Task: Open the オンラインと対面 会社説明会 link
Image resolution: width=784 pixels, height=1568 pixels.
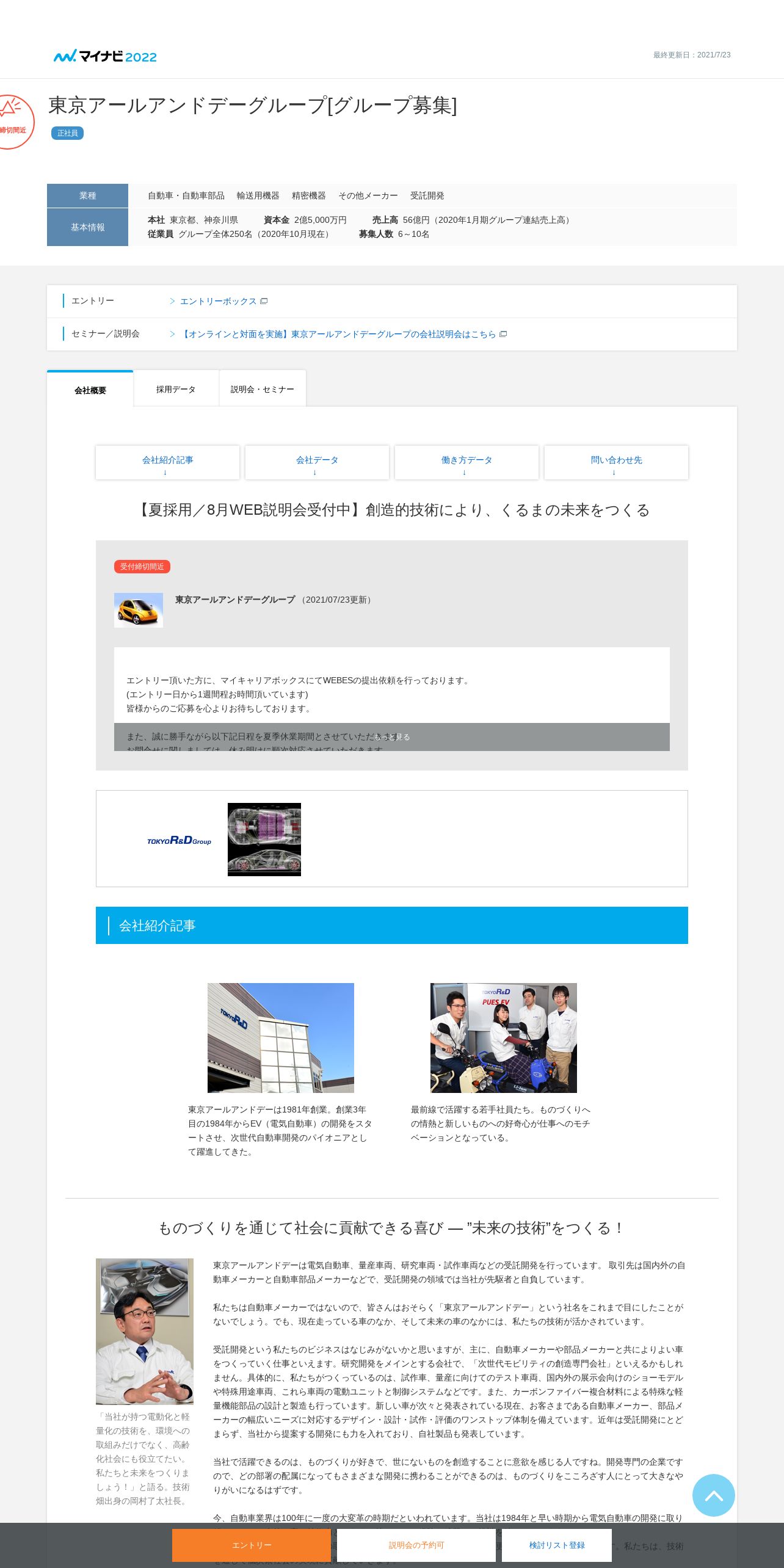Action: (x=338, y=334)
